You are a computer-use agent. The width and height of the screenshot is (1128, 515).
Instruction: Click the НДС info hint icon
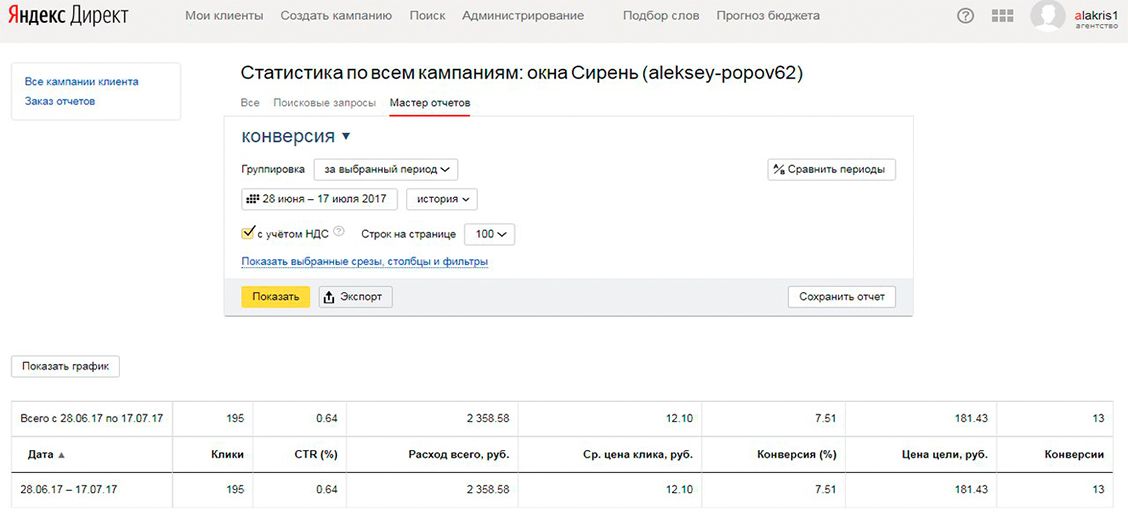pos(338,232)
